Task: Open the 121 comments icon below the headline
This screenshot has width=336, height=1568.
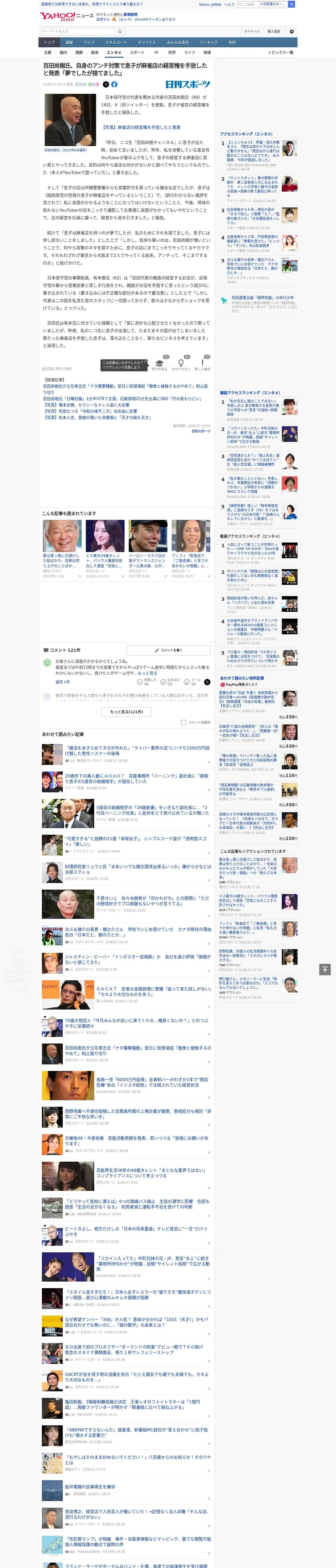Action: coord(81,85)
